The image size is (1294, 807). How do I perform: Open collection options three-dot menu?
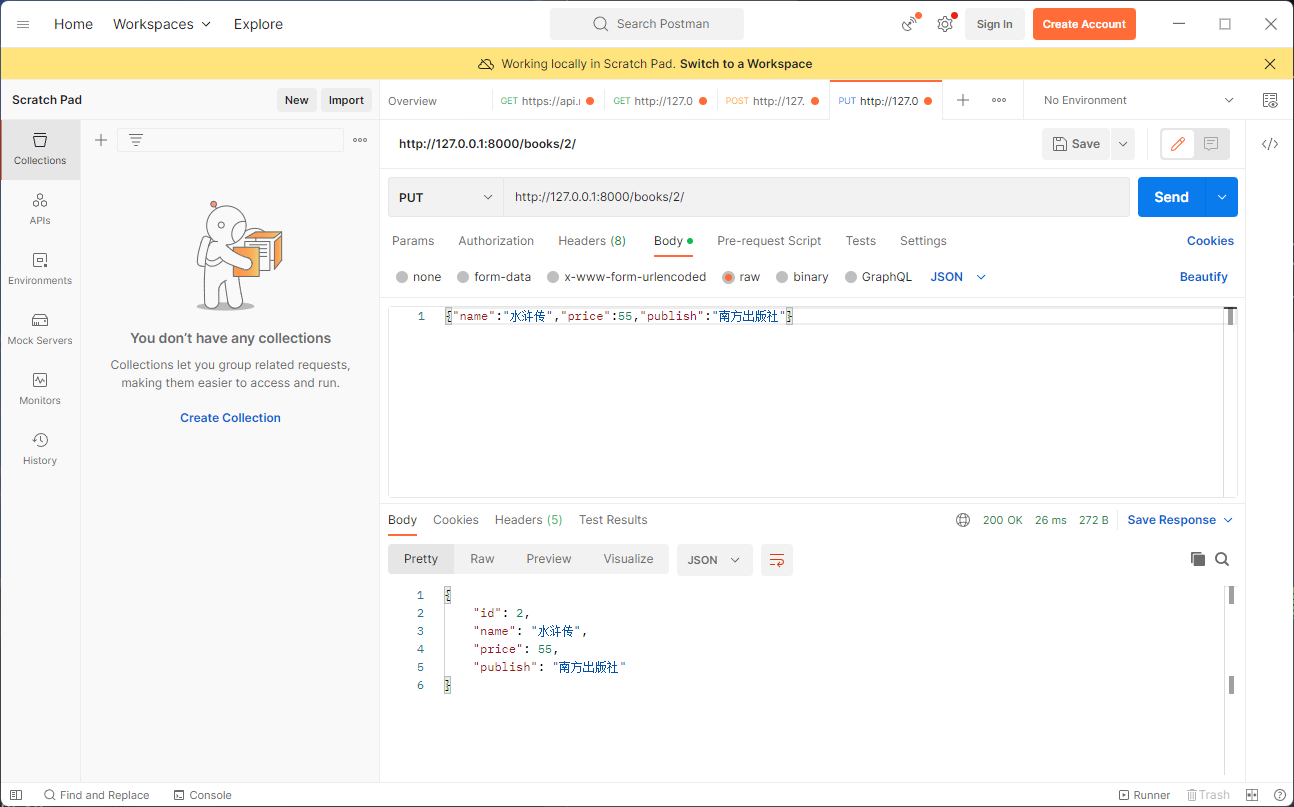pyautogui.click(x=360, y=140)
